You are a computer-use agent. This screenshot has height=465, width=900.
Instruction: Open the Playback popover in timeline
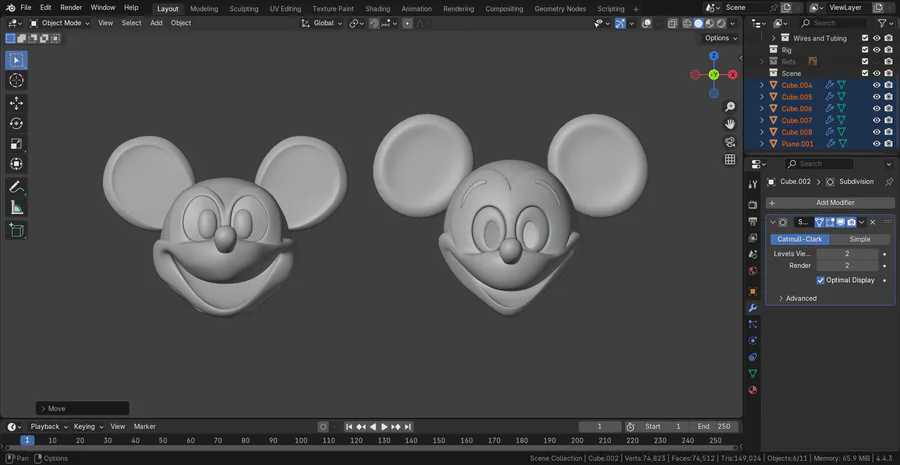point(48,427)
